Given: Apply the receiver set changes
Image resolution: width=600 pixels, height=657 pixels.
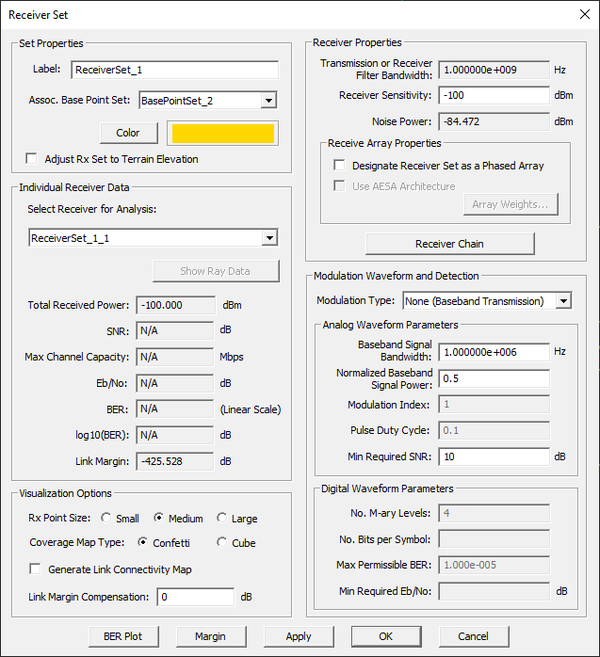Looking at the screenshot, I should [299, 636].
